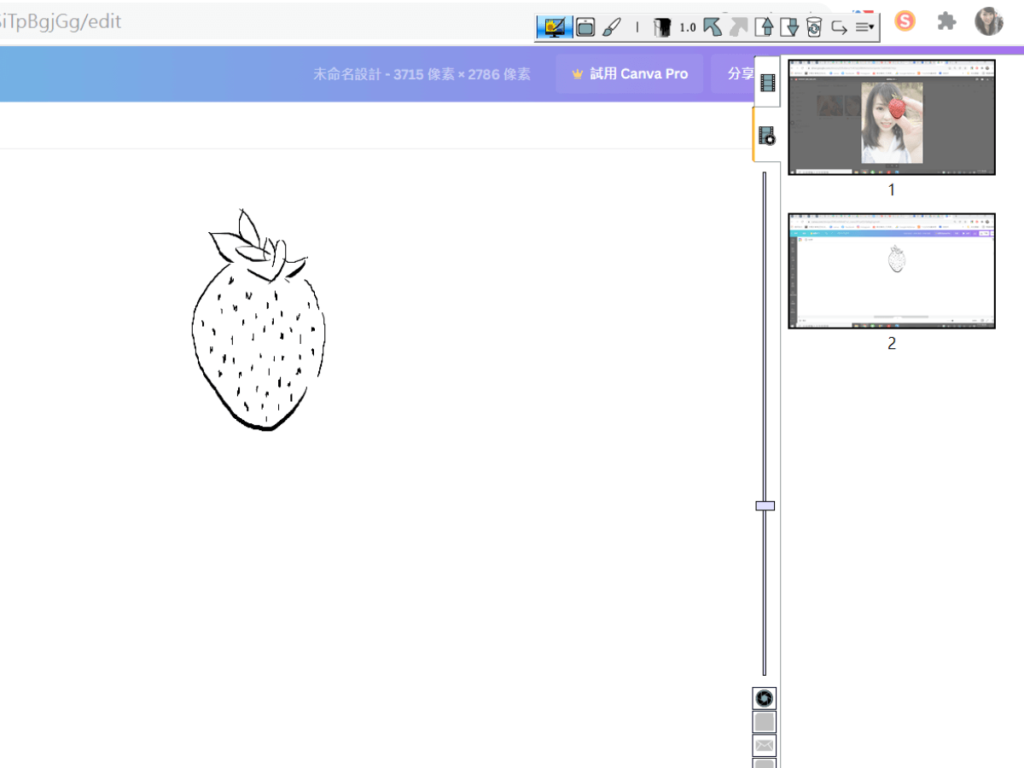This screenshot has height=768, width=1024.
Task: Select the filmstrip with gear tab
Action: tap(767, 136)
